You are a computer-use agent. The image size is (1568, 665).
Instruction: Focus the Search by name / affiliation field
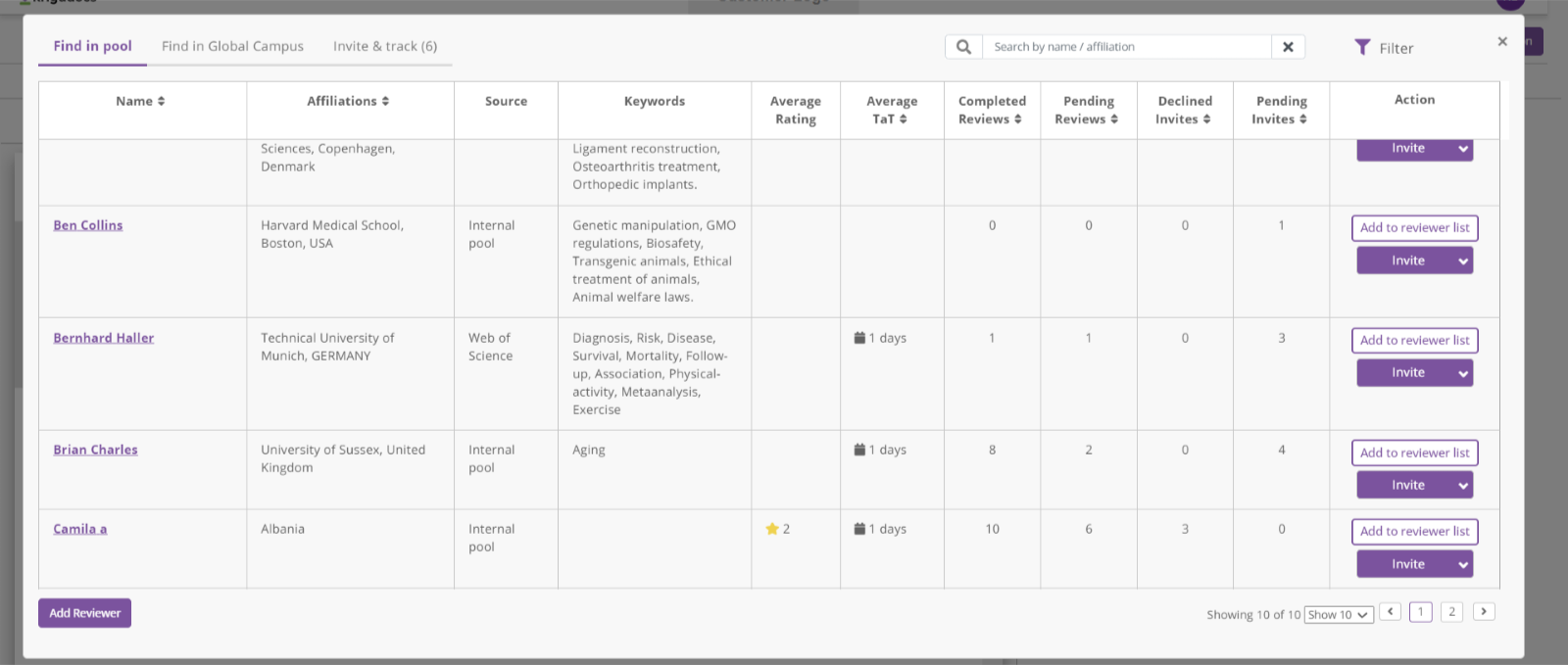point(1127,47)
